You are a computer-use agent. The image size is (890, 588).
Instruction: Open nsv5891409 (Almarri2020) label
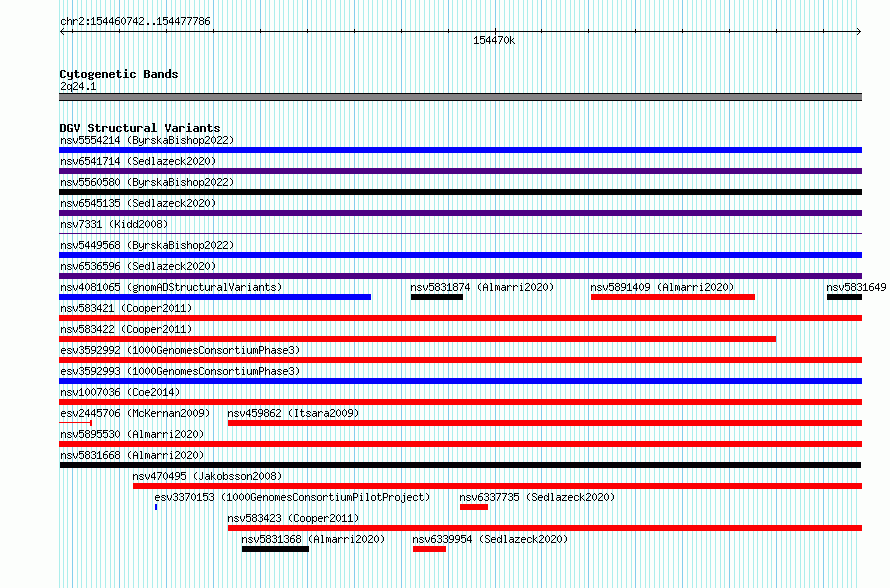662,287
